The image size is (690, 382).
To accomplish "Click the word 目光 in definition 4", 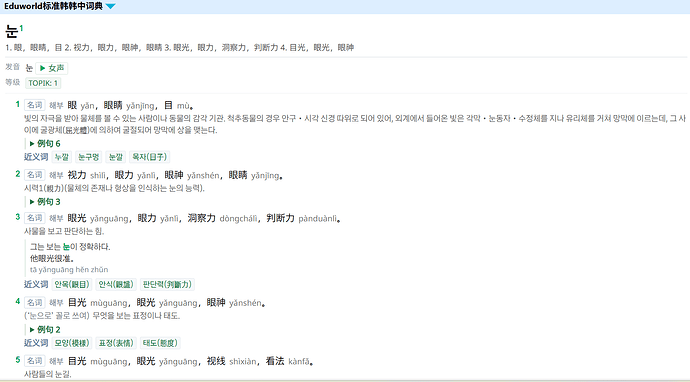I will 77,303.
